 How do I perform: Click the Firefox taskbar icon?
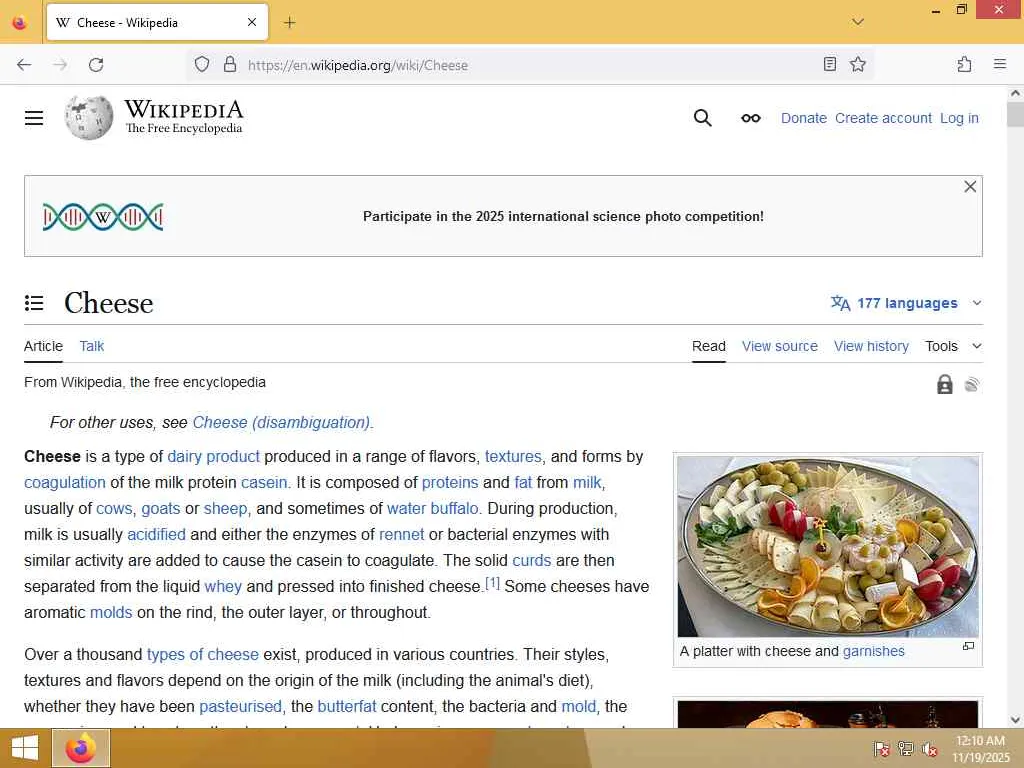[81, 748]
